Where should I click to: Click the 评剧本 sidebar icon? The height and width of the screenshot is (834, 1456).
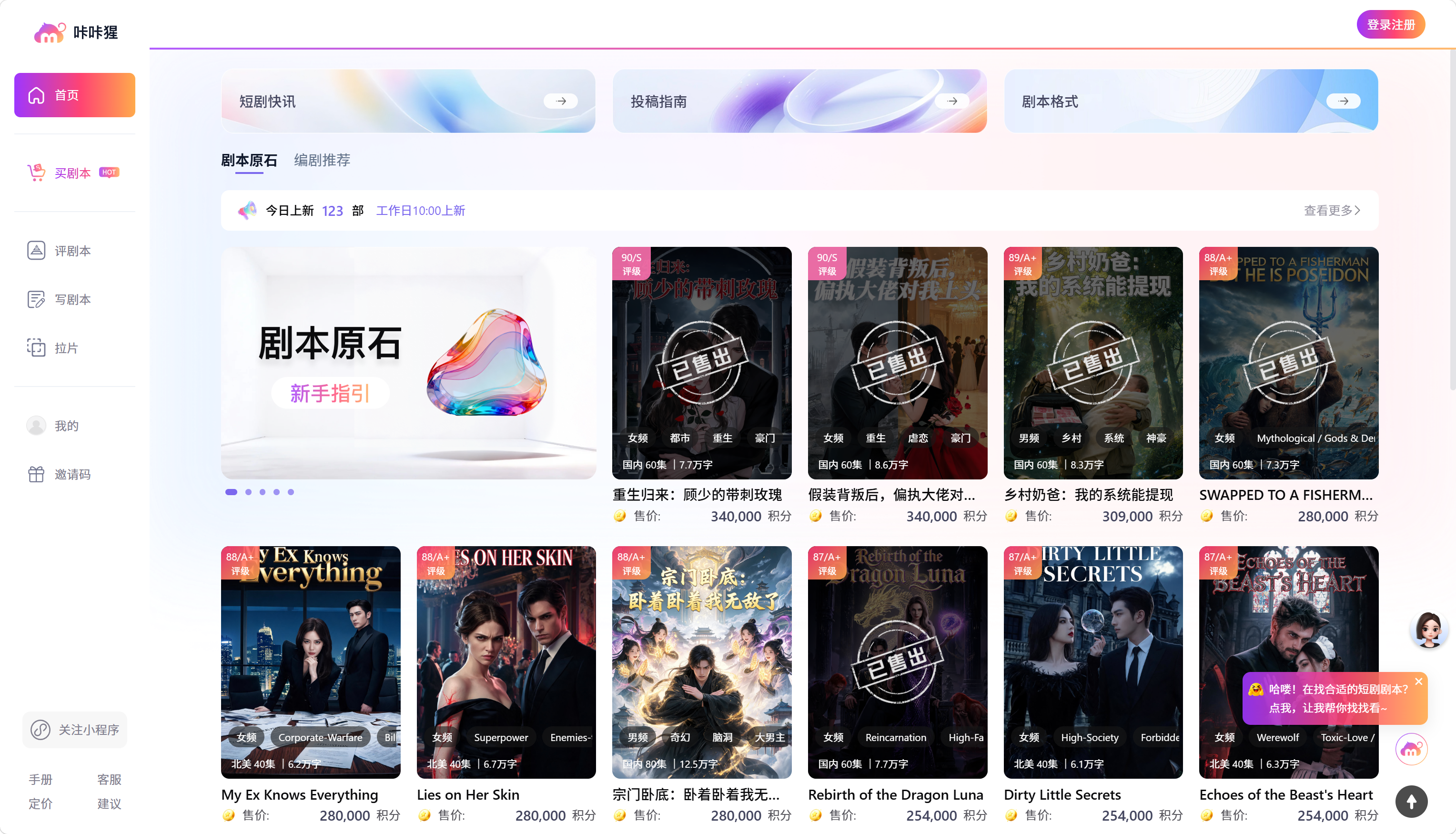(x=36, y=250)
